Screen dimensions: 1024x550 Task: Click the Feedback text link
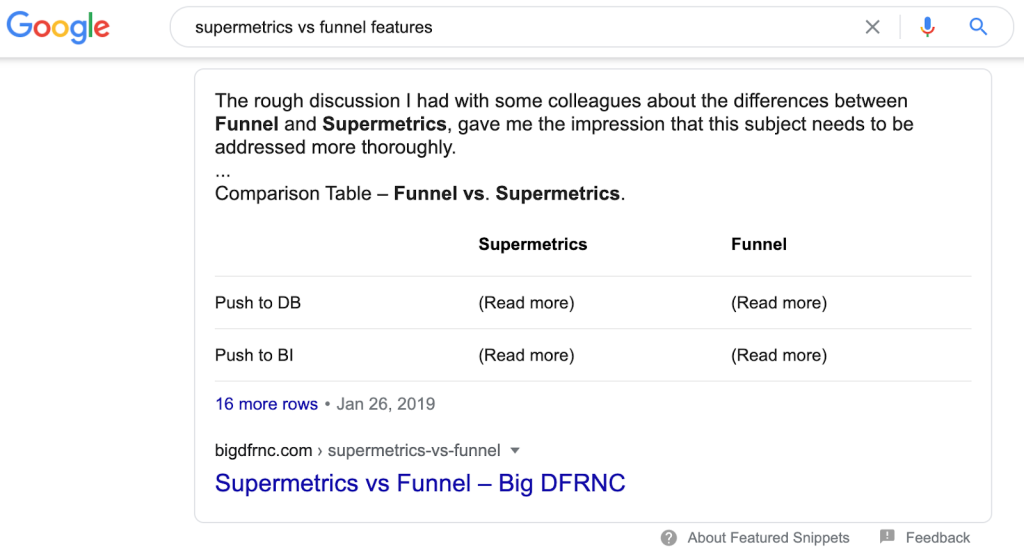point(938,538)
